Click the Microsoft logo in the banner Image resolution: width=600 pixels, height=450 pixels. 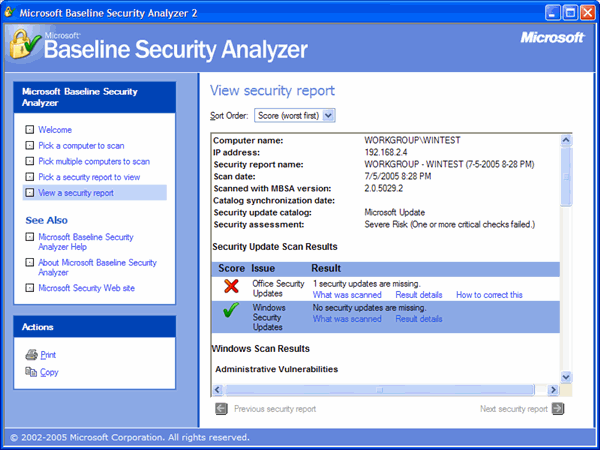(x=553, y=38)
